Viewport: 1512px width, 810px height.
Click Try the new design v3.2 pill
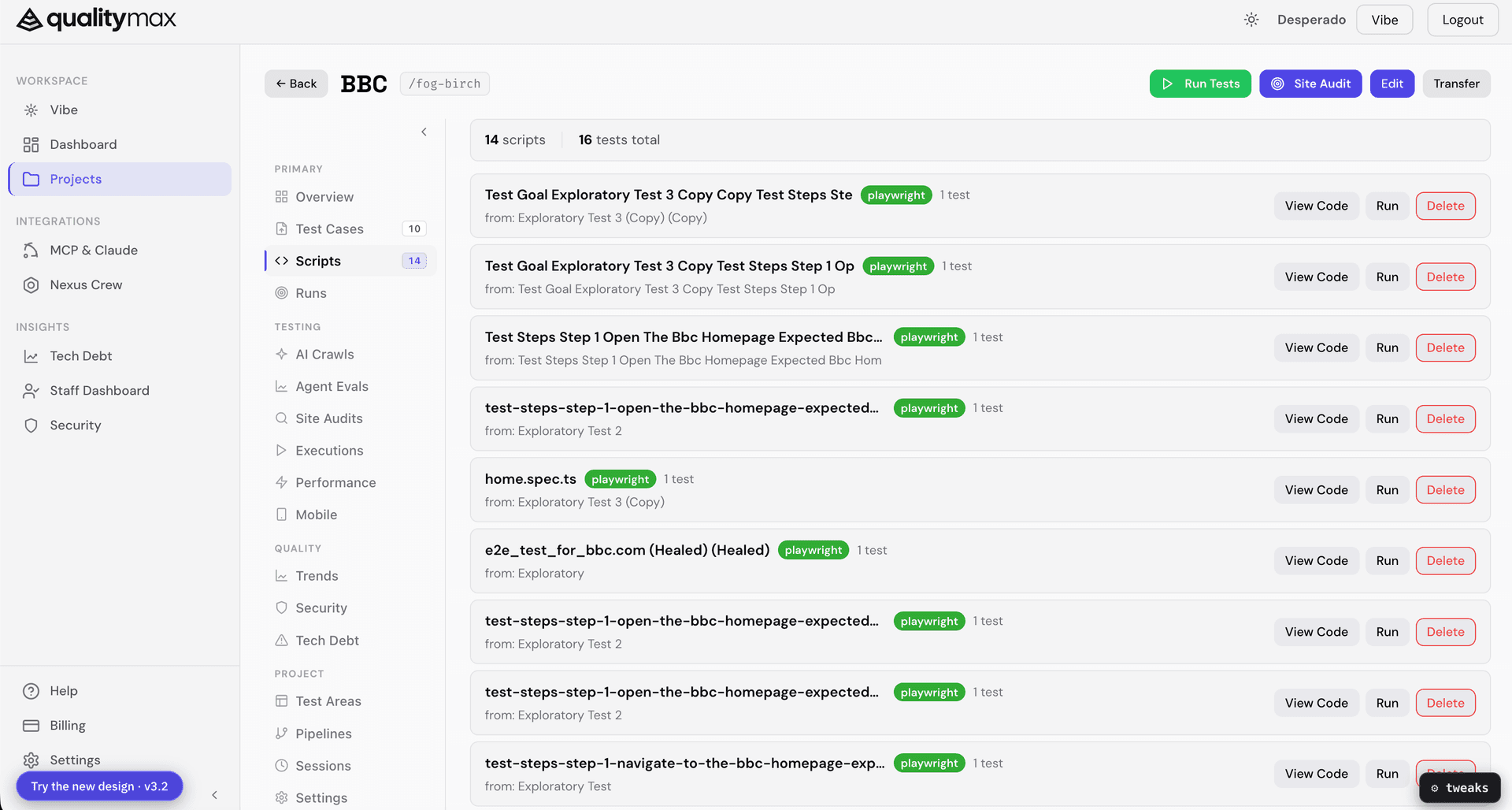[100, 786]
